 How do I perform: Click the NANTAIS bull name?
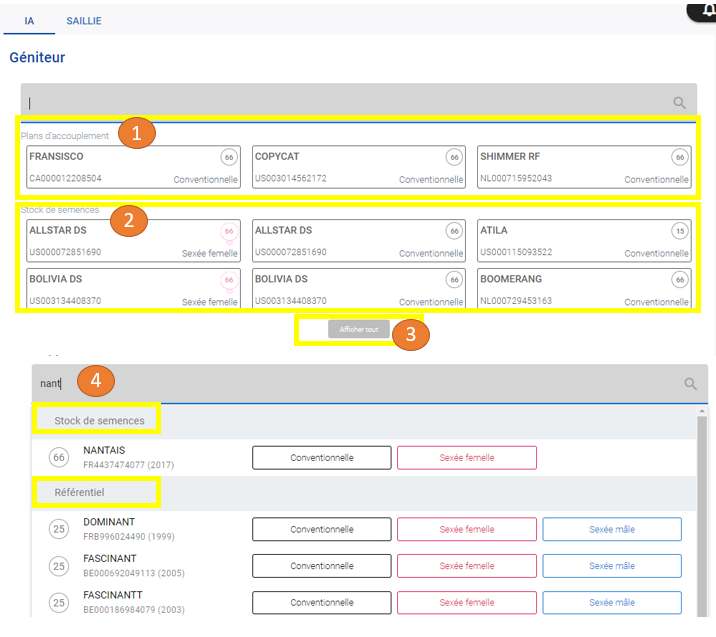pos(104,450)
